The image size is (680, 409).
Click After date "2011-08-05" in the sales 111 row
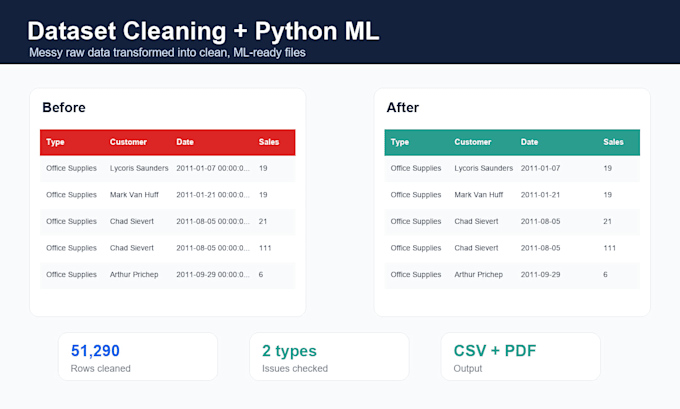click(x=540, y=248)
